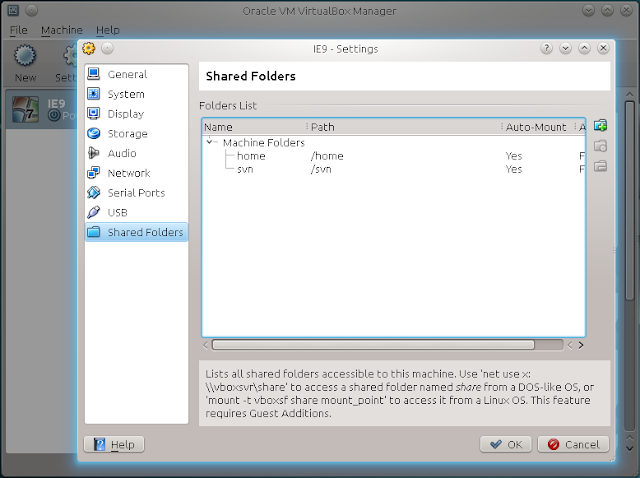The width and height of the screenshot is (640, 478).
Task: Sort by the Path column header
Action: pyautogui.click(x=405, y=127)
